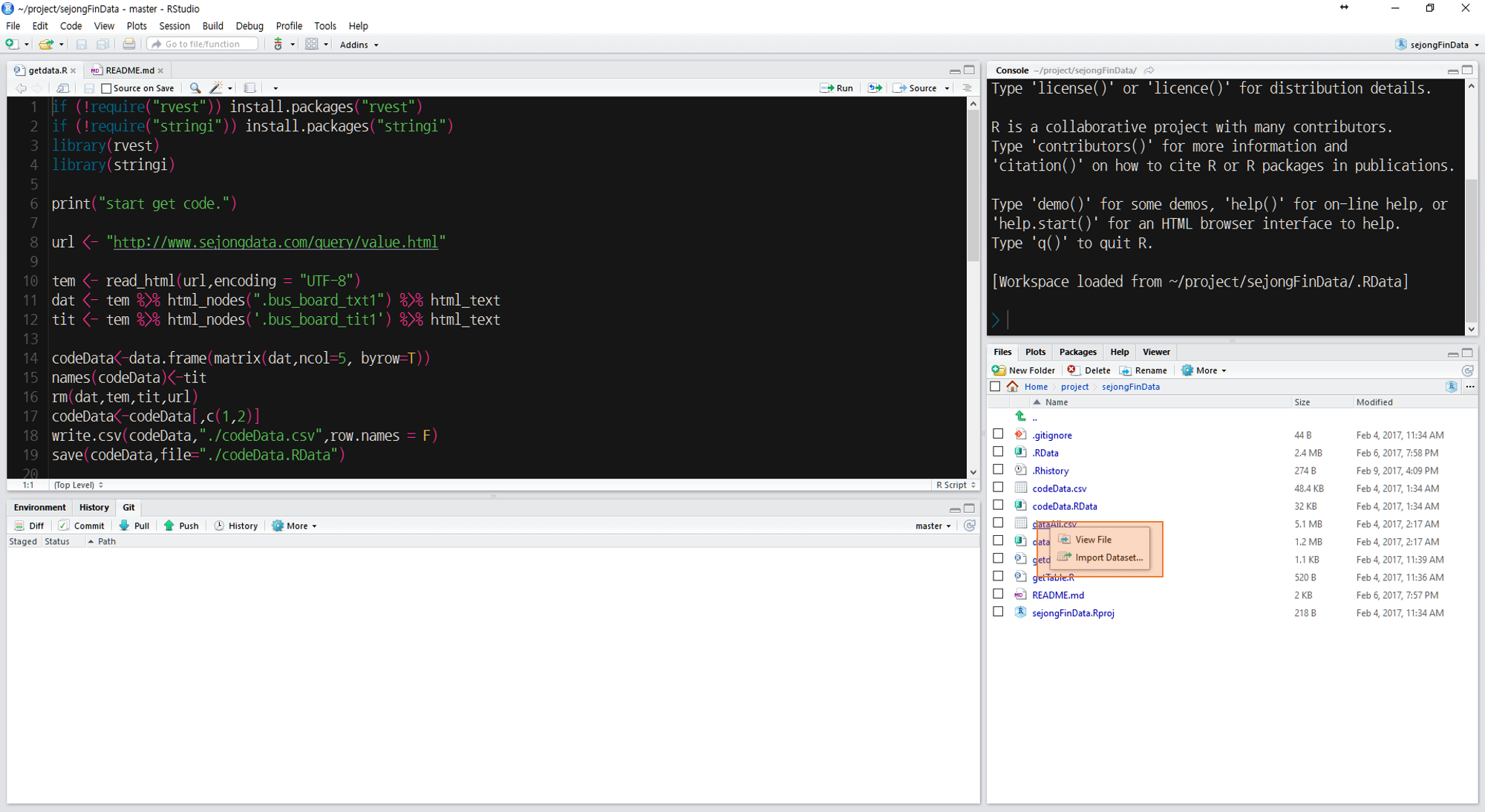Enable the Source on Save checkbox
This screenshot has width=1485, height=812.
coord(106,88)
